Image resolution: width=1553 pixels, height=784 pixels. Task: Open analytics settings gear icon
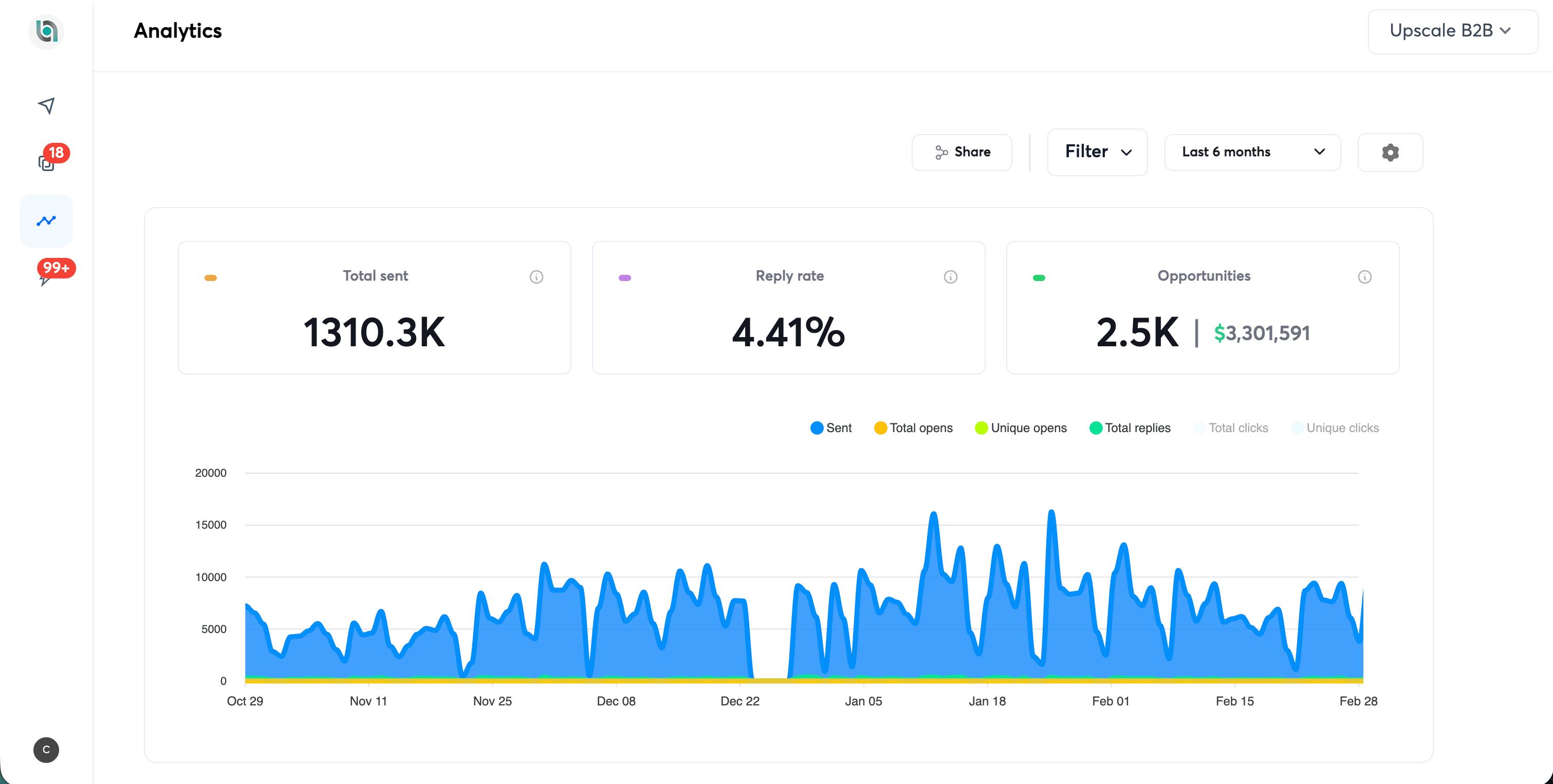click(1390, 153)
